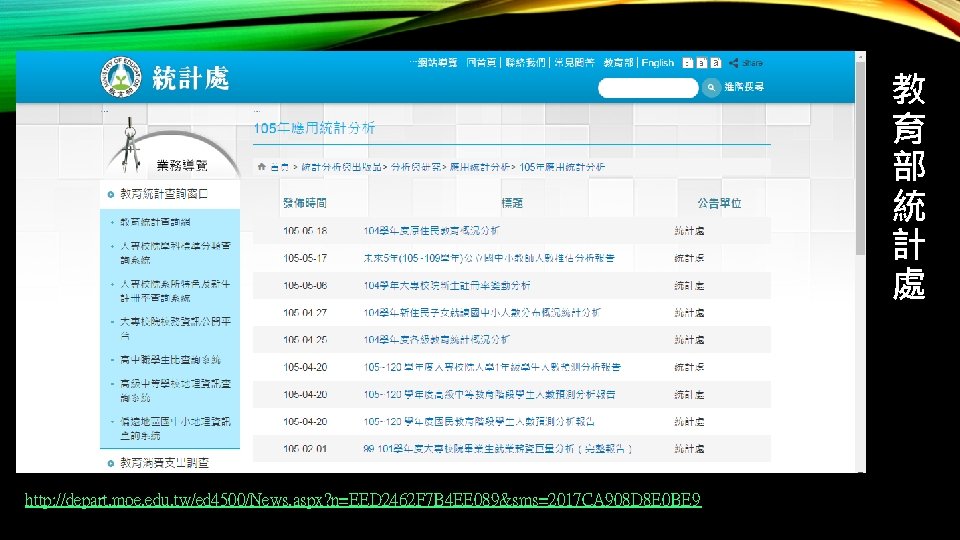Click 分析與研究 breadcrumb link

click(416, 167)
